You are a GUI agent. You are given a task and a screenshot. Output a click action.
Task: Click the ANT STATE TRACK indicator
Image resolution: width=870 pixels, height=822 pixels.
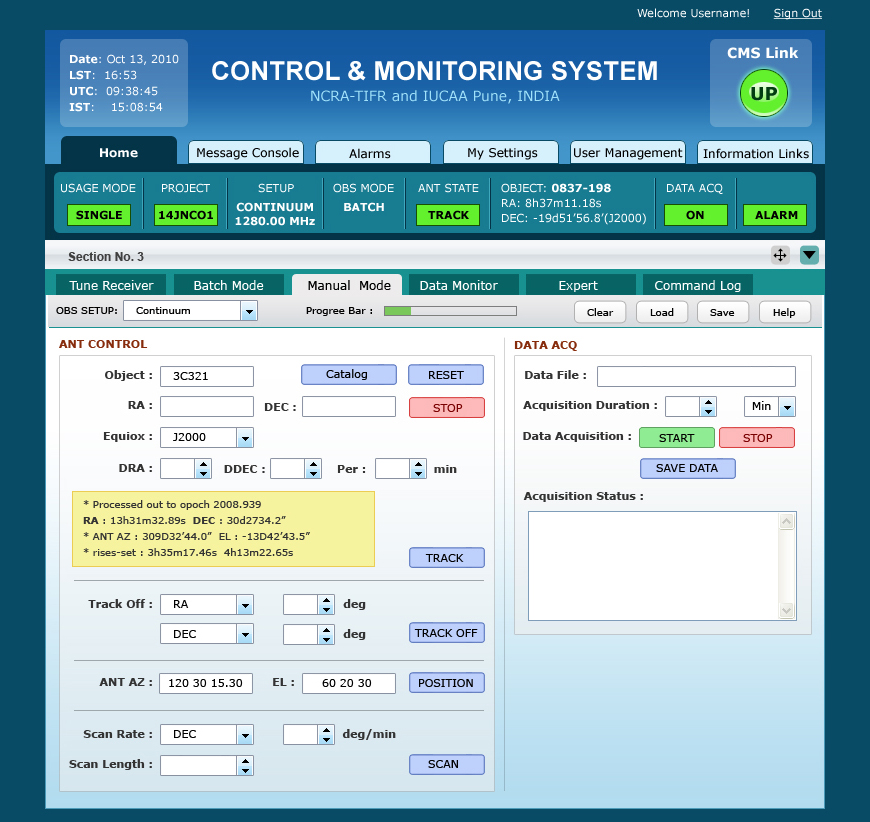click(448, 215)
